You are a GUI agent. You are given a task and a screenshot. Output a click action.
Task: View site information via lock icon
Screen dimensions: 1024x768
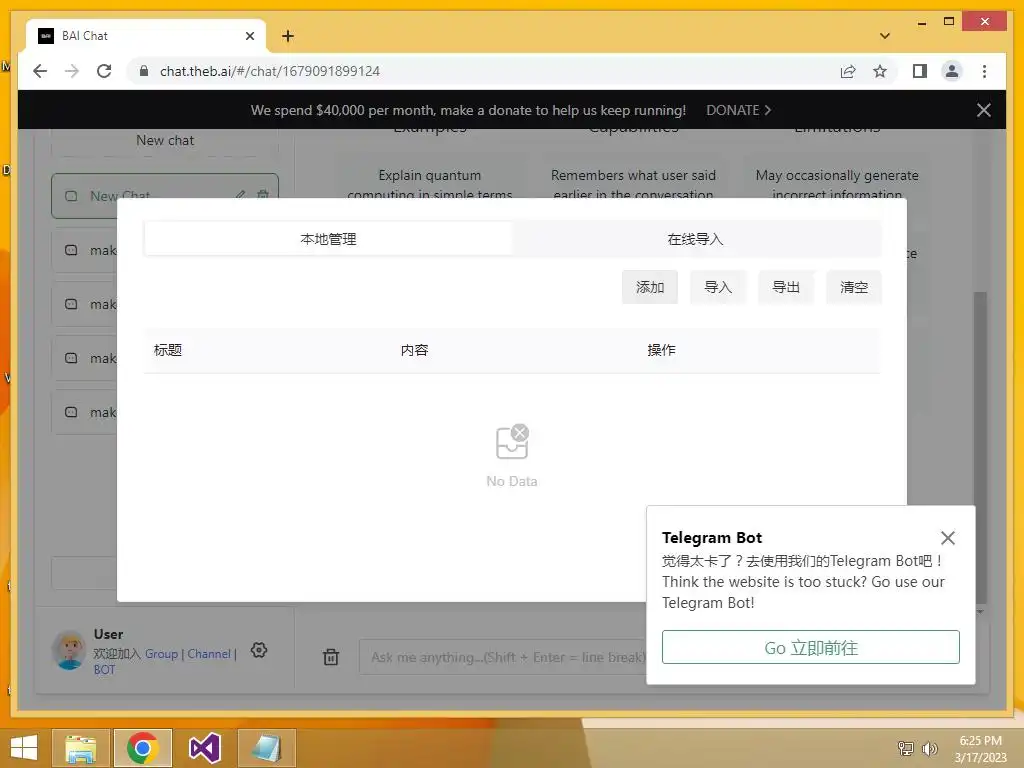[144, 71]
